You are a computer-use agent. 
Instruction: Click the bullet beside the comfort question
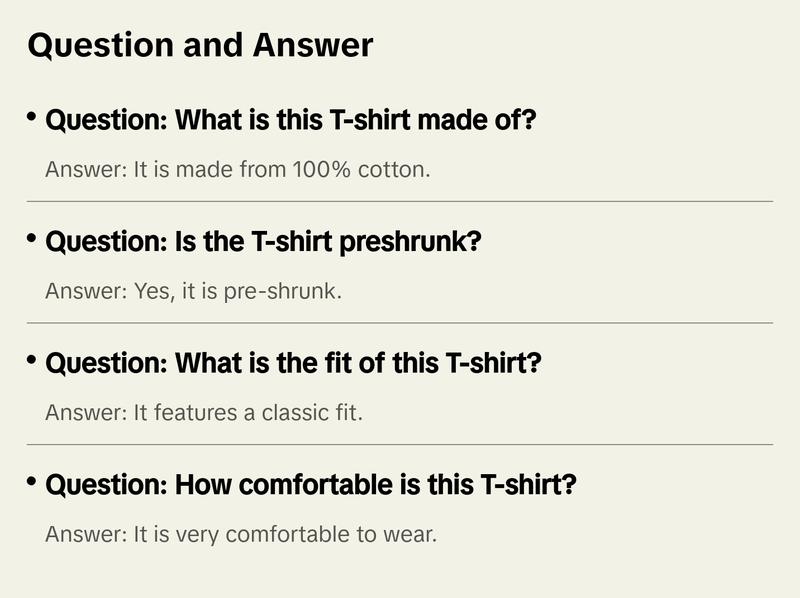pos(32,482)
